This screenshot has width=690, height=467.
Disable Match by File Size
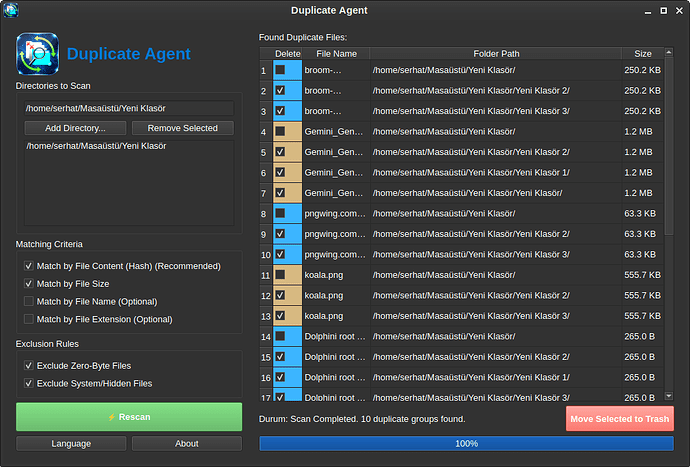click(x=29, y=284)
